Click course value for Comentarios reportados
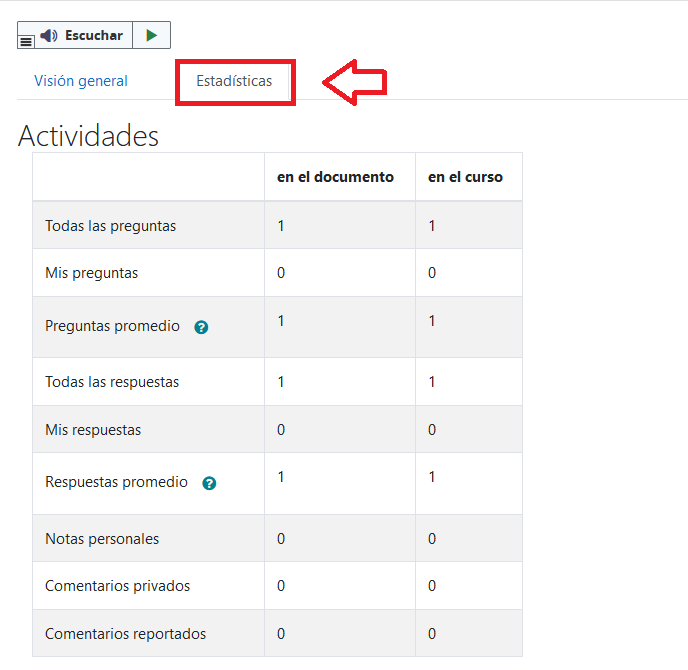The image size is (688, 670). coord(432,634)
